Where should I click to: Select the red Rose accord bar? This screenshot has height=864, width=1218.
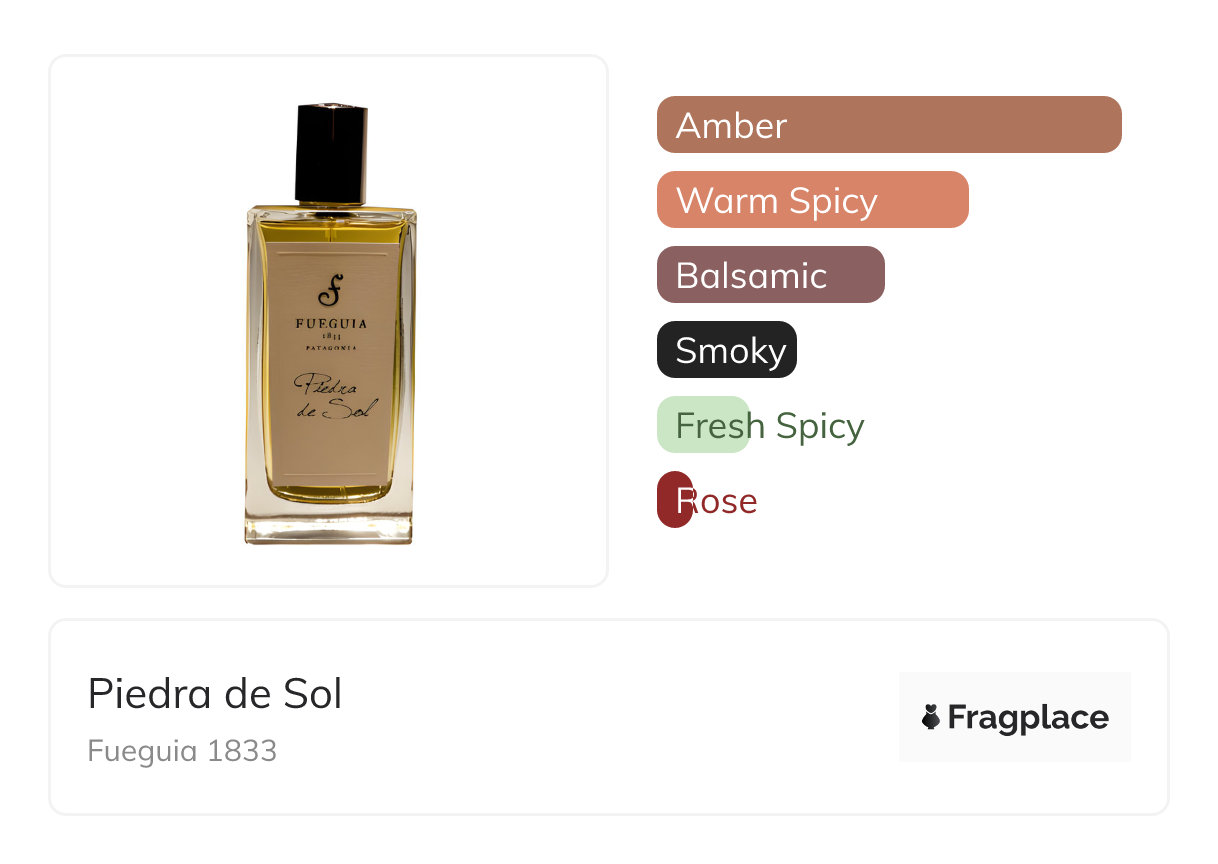[675, 500]
